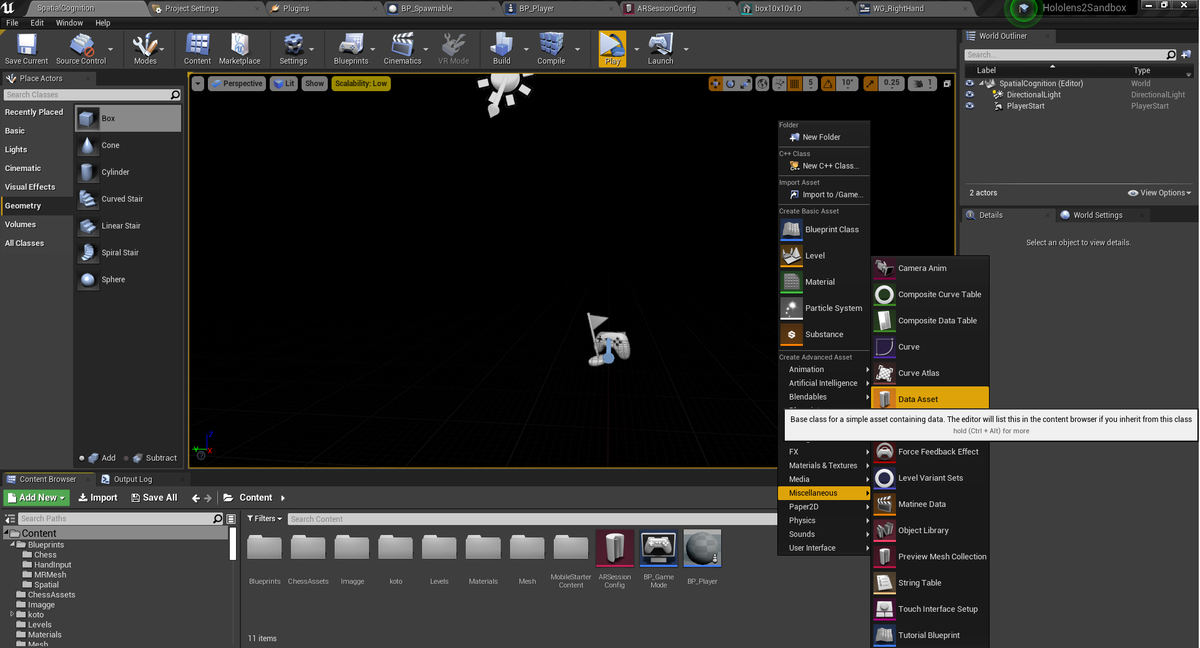1200x648 pixels.
Task: Click New Folder in context menu
Action: click(x=822, y=137)
